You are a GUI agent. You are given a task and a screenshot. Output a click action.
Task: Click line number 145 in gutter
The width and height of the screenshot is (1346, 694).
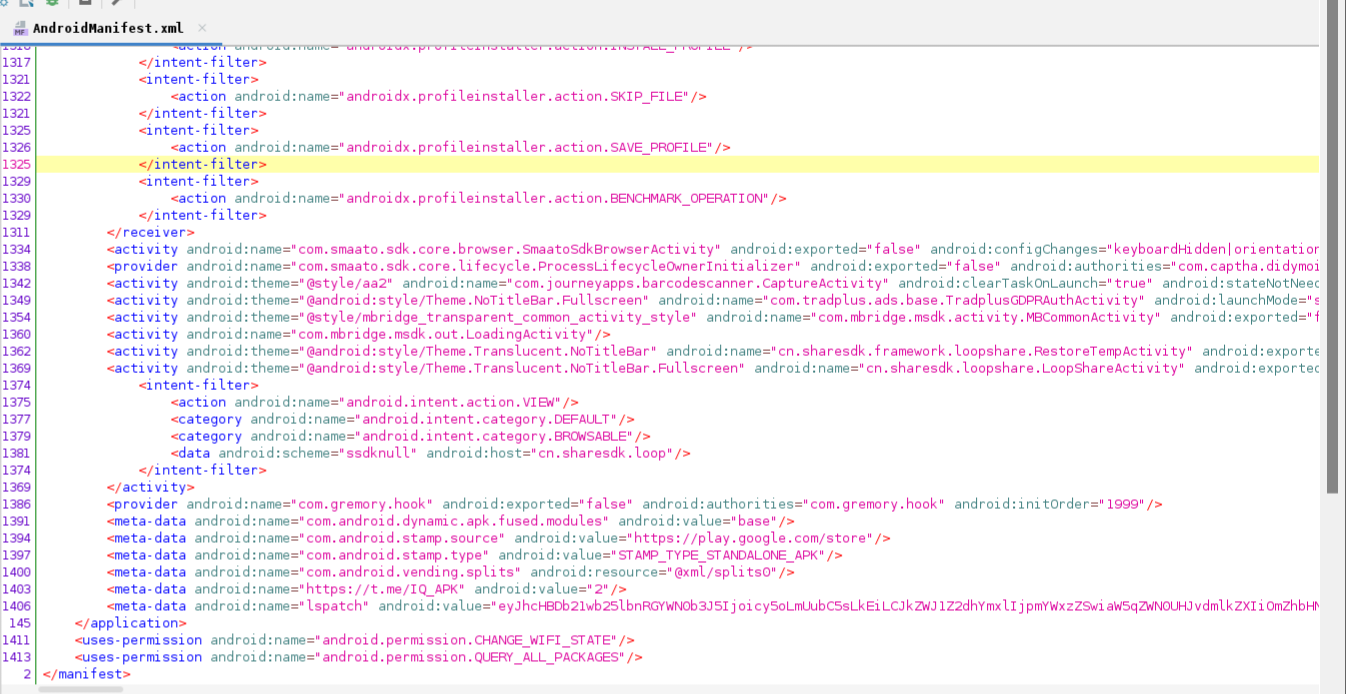click(20, 623)
